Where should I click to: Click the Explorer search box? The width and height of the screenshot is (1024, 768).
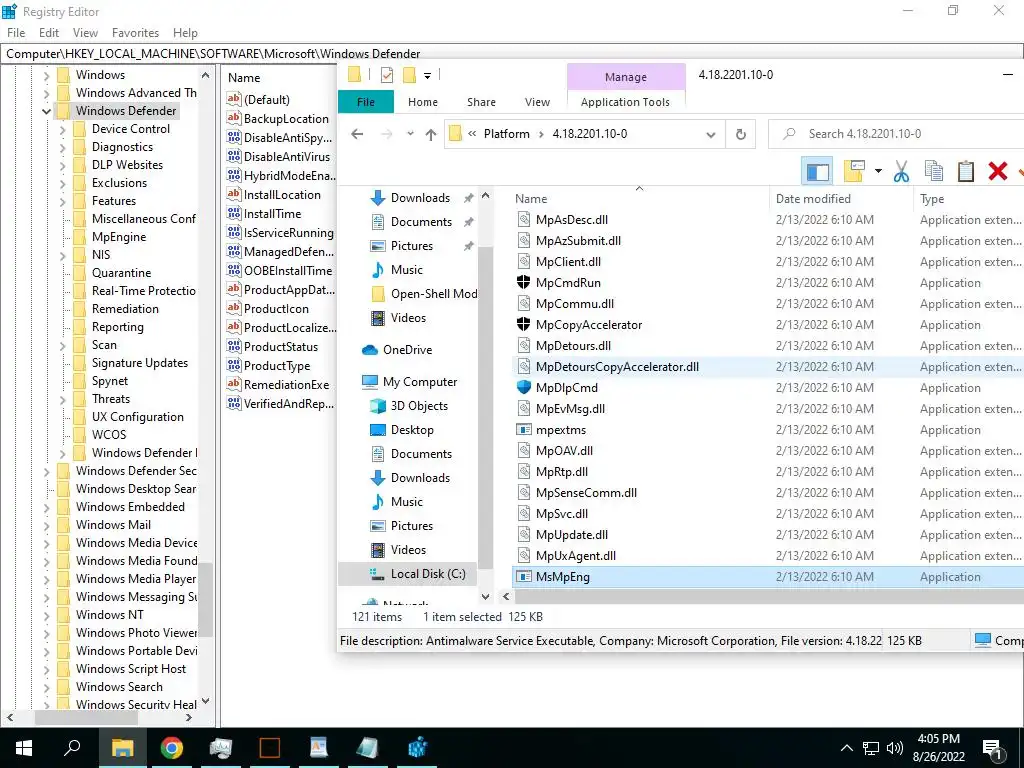click(x=896, y=134)
